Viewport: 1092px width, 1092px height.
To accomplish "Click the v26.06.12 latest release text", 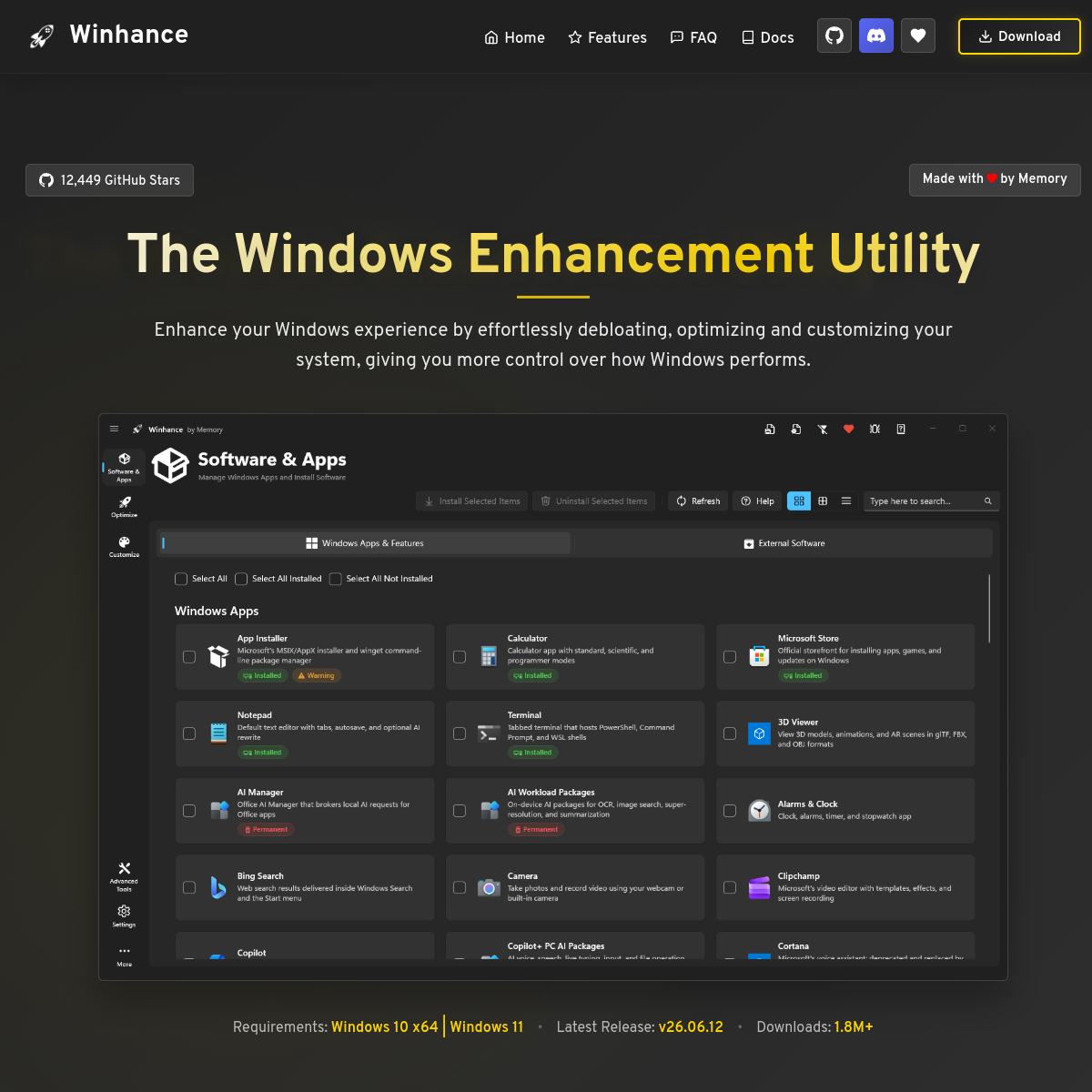I will [x=691, y=1026].
